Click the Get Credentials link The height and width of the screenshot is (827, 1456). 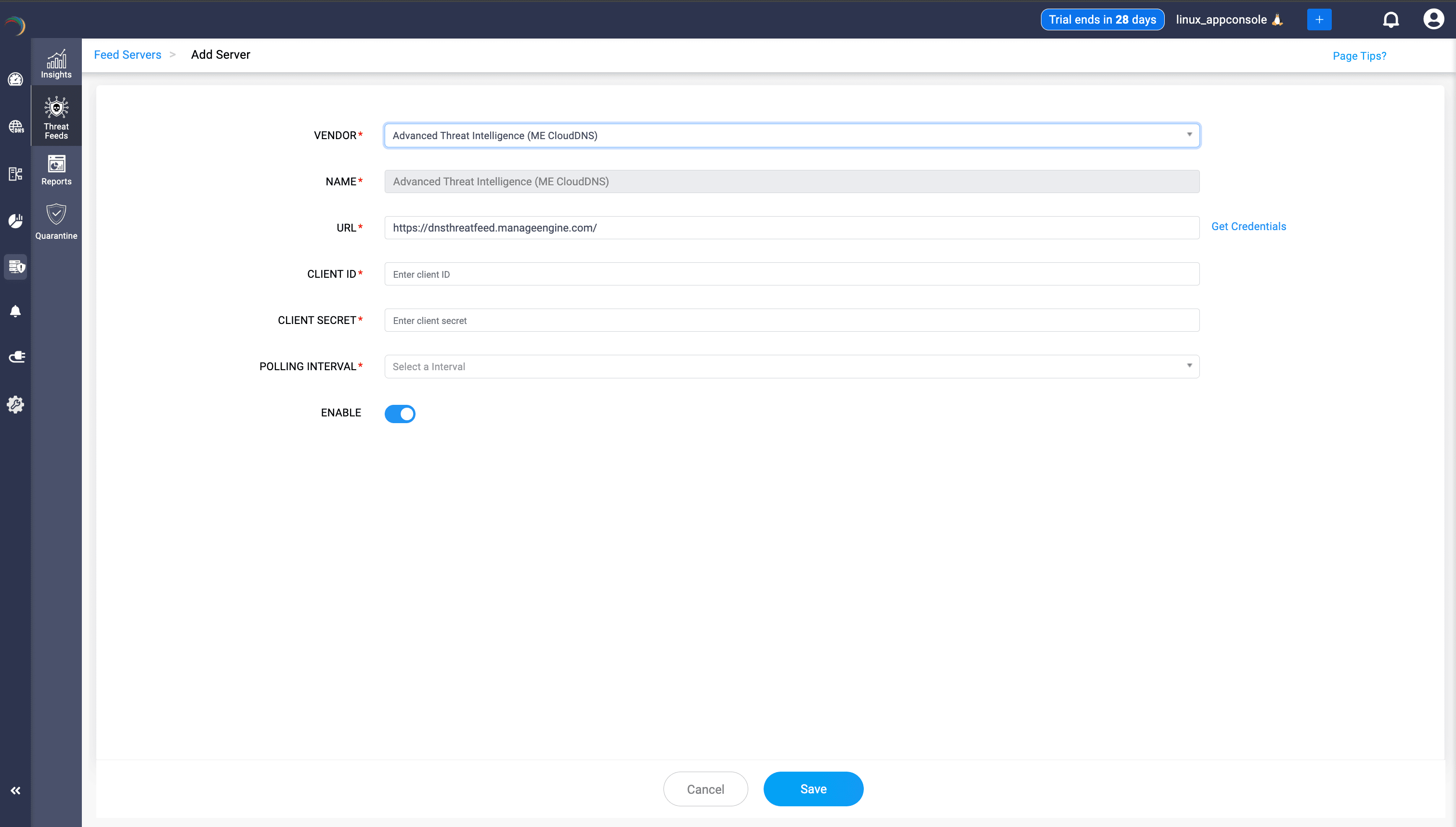click(x=1248, y=226)
